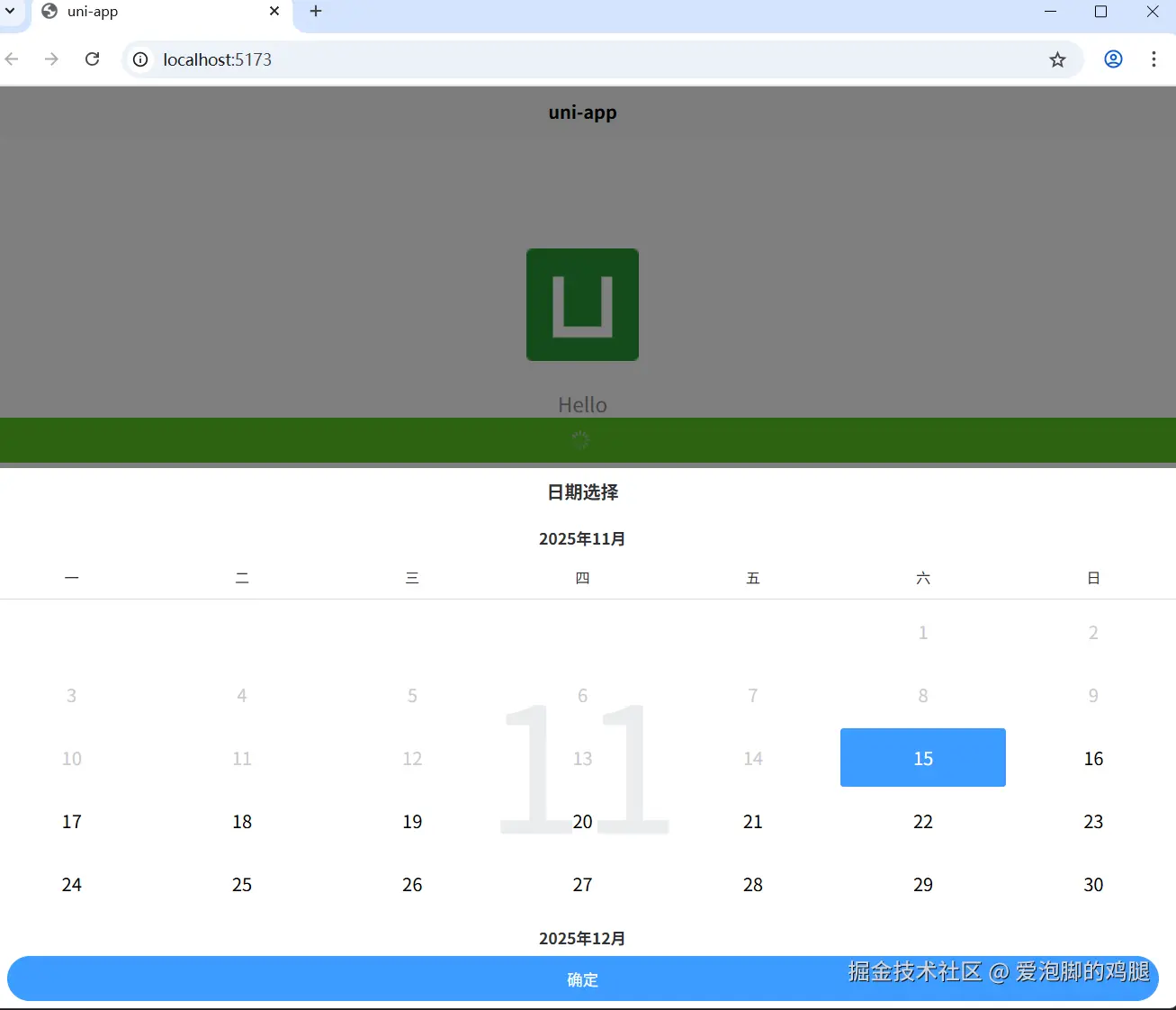Maximize the browser window
Viewport: 1176px width, 1010px height.
[1100, 12]
